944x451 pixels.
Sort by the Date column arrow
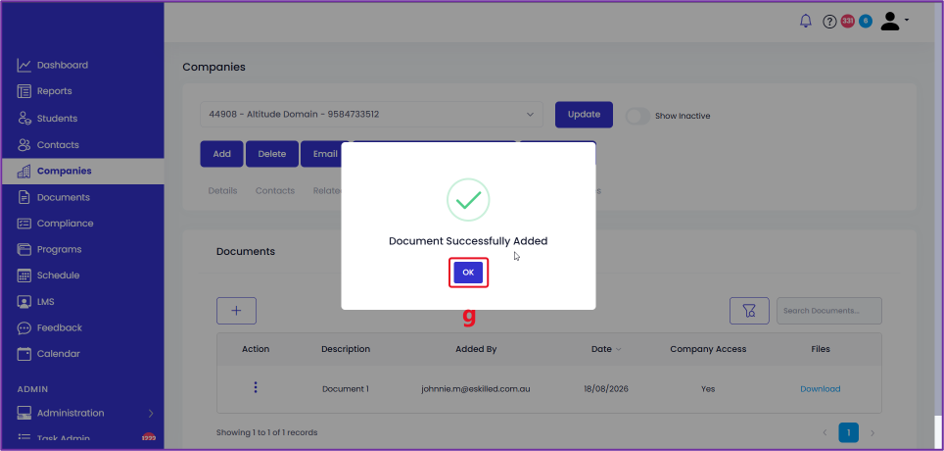click(618, 349)
